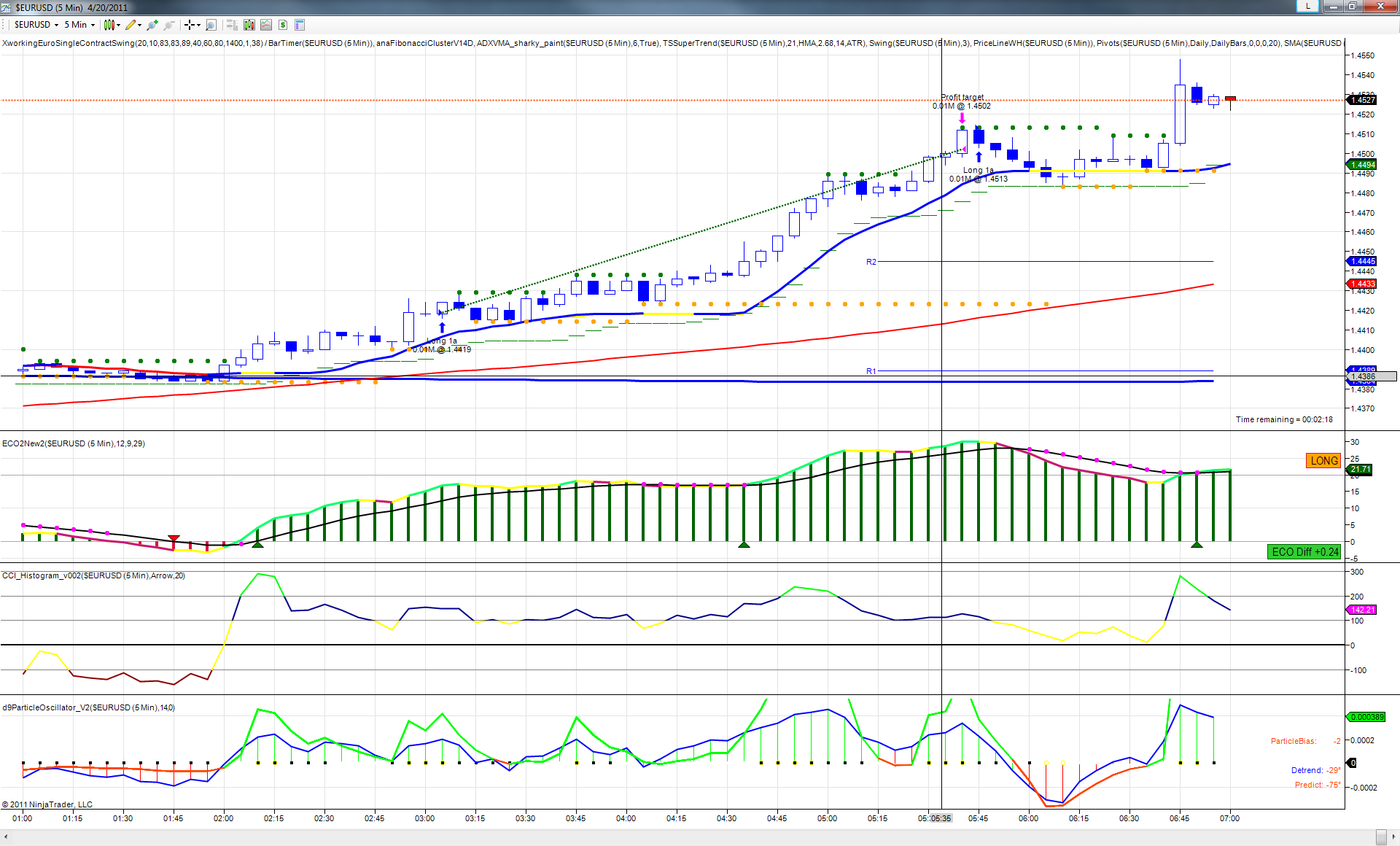Click the red down triangle in ECO panel
This screenshot has width=1400, height=846.
coord(174,538)
